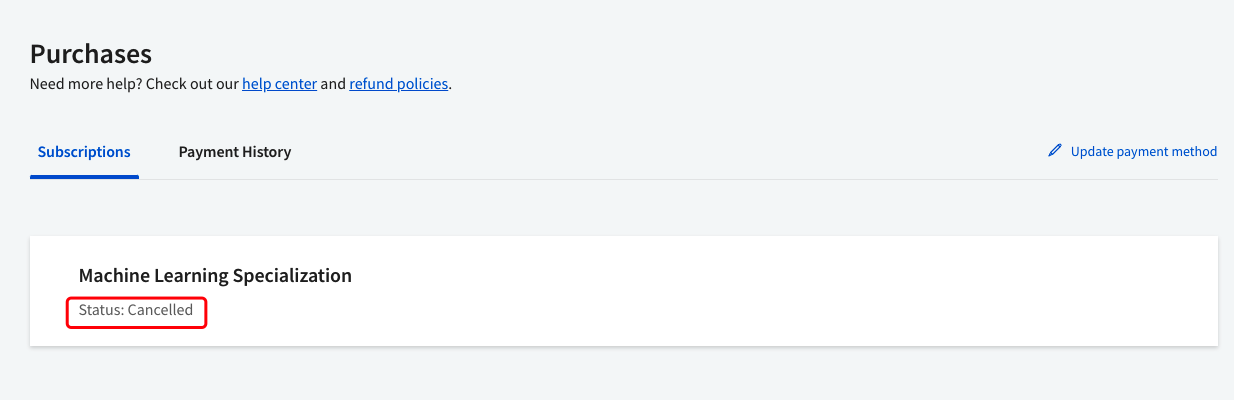Click the word Cancelled in the status

(160, 310)
